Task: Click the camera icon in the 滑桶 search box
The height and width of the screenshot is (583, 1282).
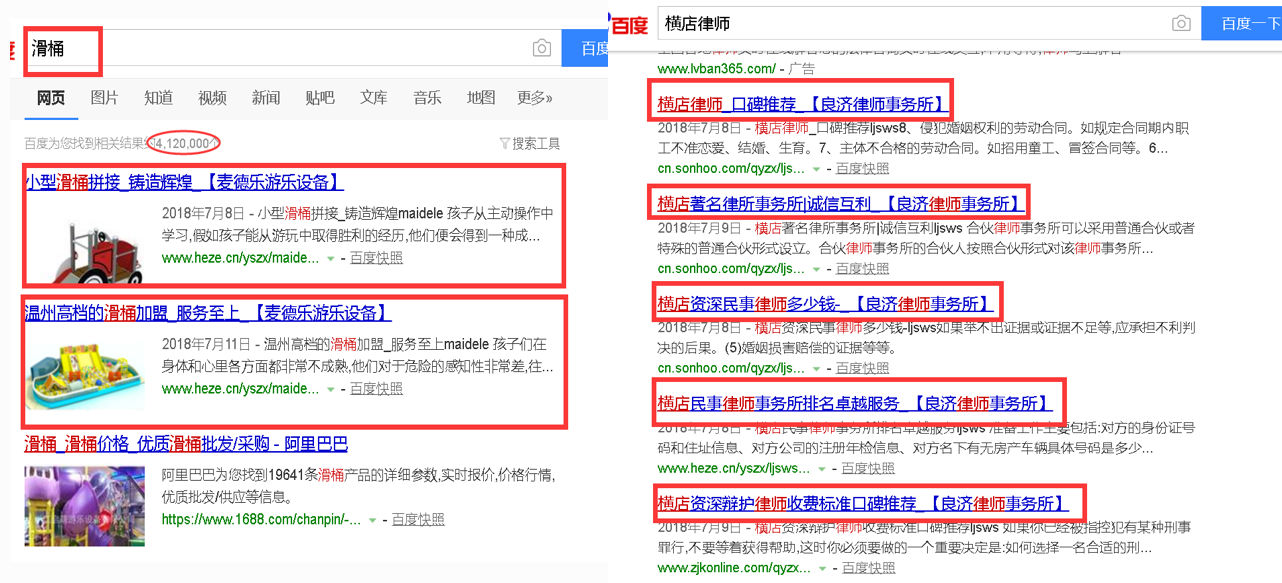Action: [542, 48]
